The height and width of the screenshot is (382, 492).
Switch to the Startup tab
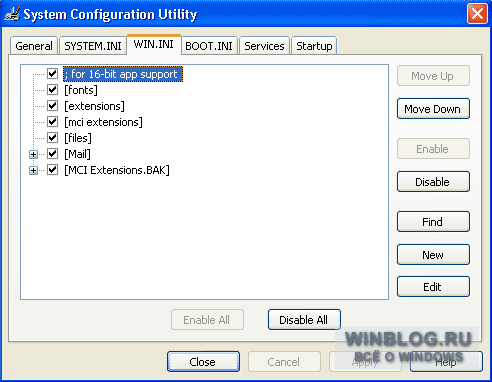[314, 46]
